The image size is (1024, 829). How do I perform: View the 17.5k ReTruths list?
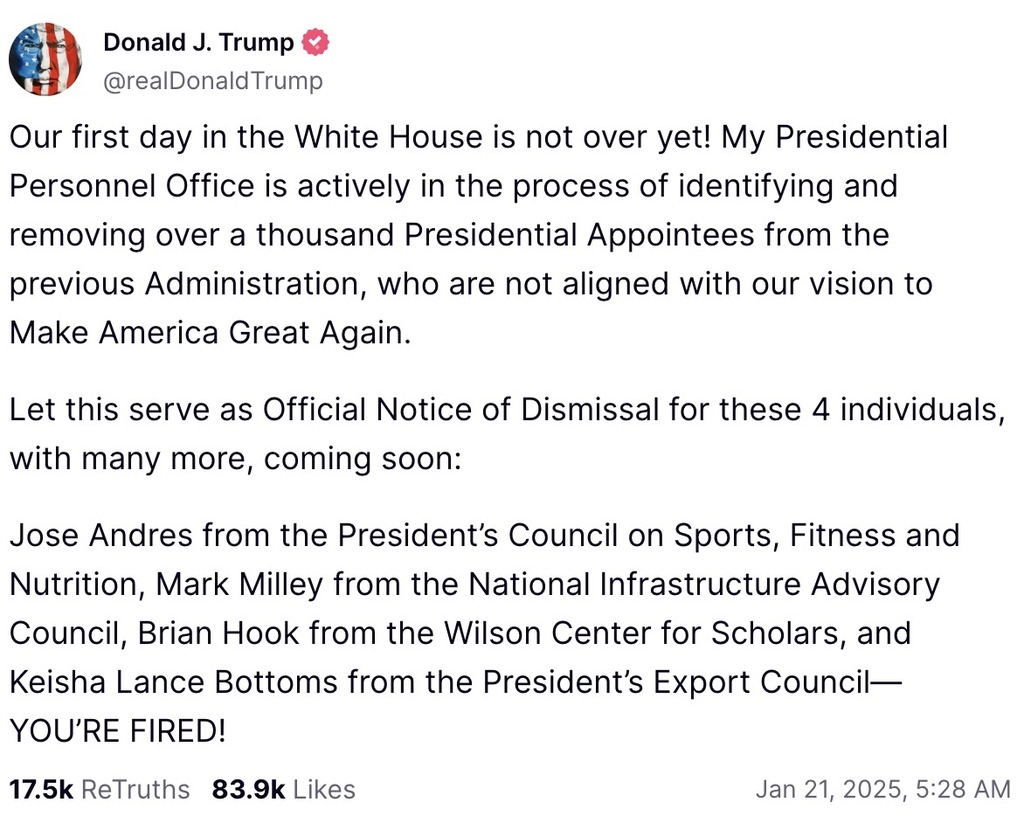[99, 789]
